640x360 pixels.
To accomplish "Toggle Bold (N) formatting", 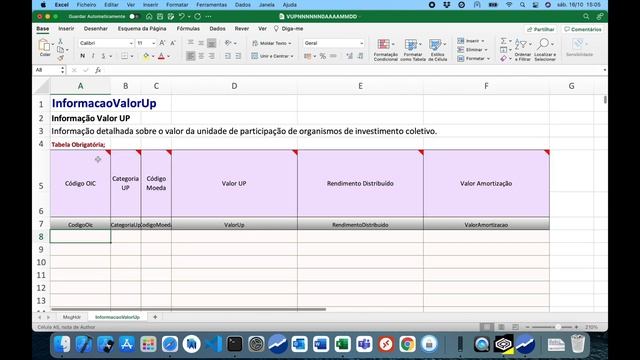I will tap(83, 56).
